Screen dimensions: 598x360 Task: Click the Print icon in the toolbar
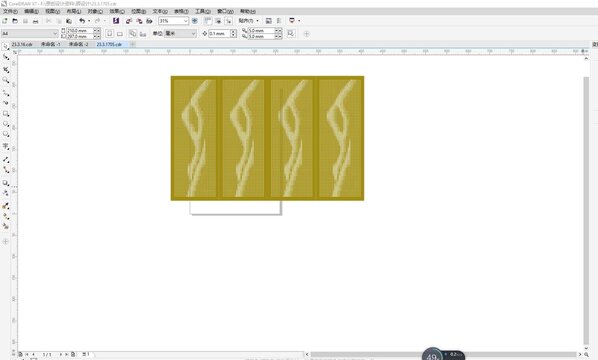pyautogui.click(x=35, y=21)
